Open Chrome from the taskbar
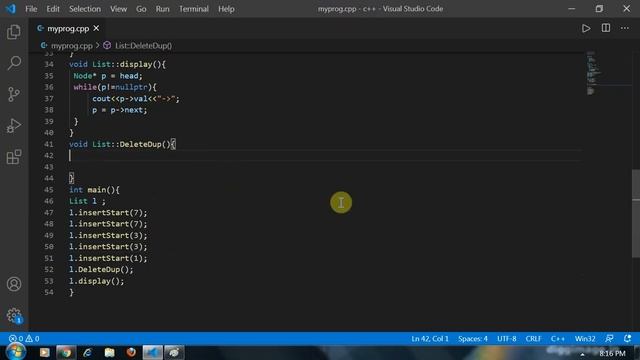 [66, 353]
